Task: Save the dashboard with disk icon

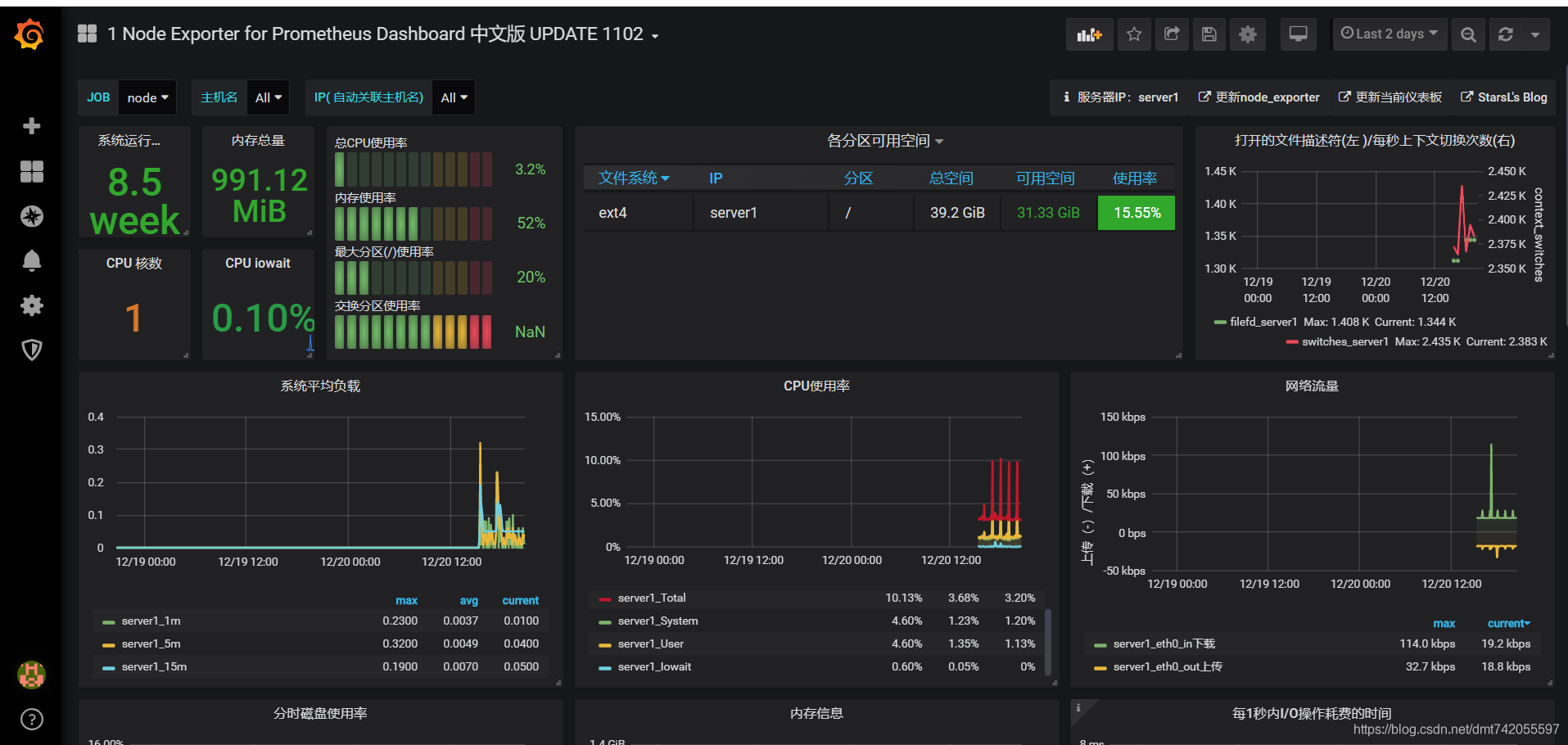Action: (x=1209, y=34)
